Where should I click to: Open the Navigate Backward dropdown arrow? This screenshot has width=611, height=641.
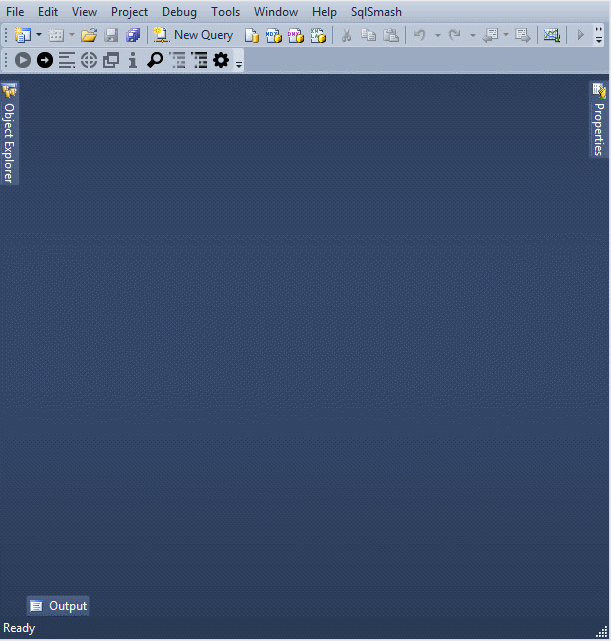click(506, 35)
